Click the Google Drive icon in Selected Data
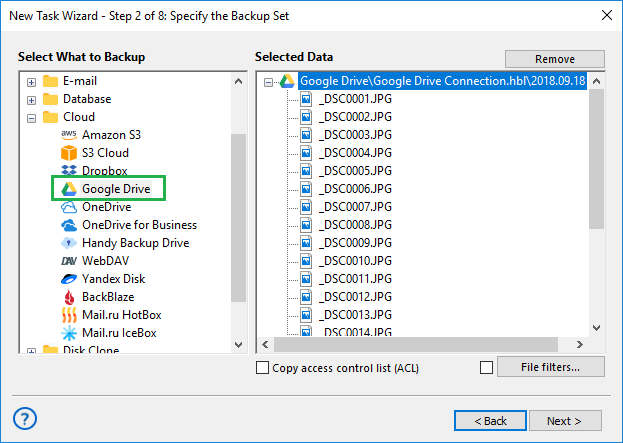The width and height of the screenshot is (623, 443). (x=287, y=81)
